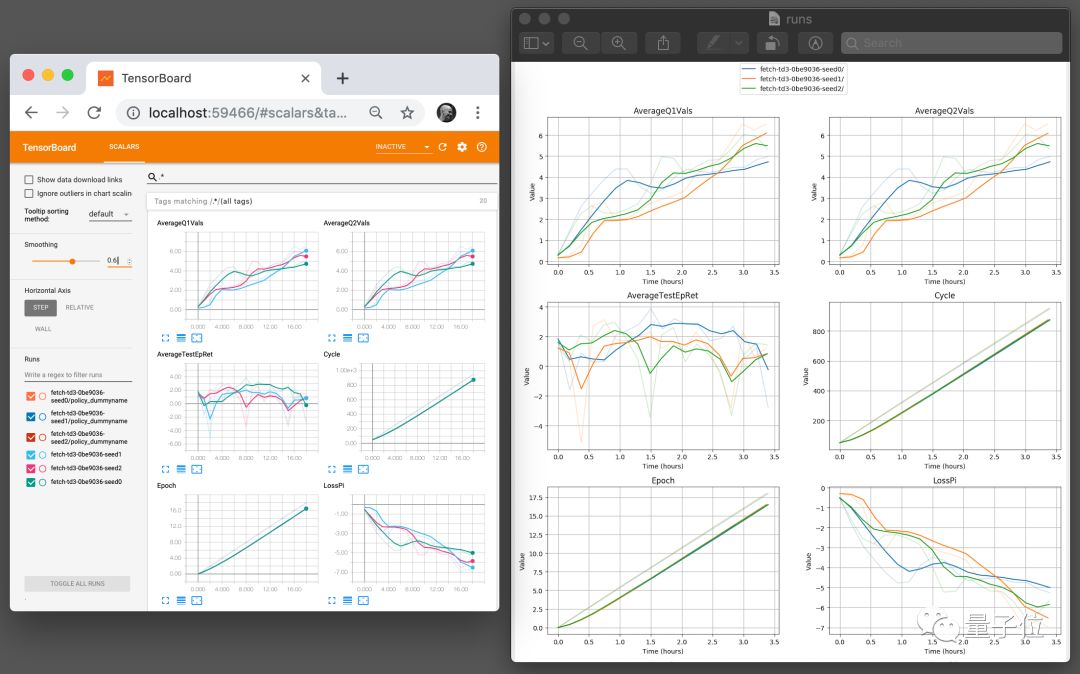1080x674 pixels.
Task: Expand the AverageTestEpRet chart to full size
Action: [165, 469]
